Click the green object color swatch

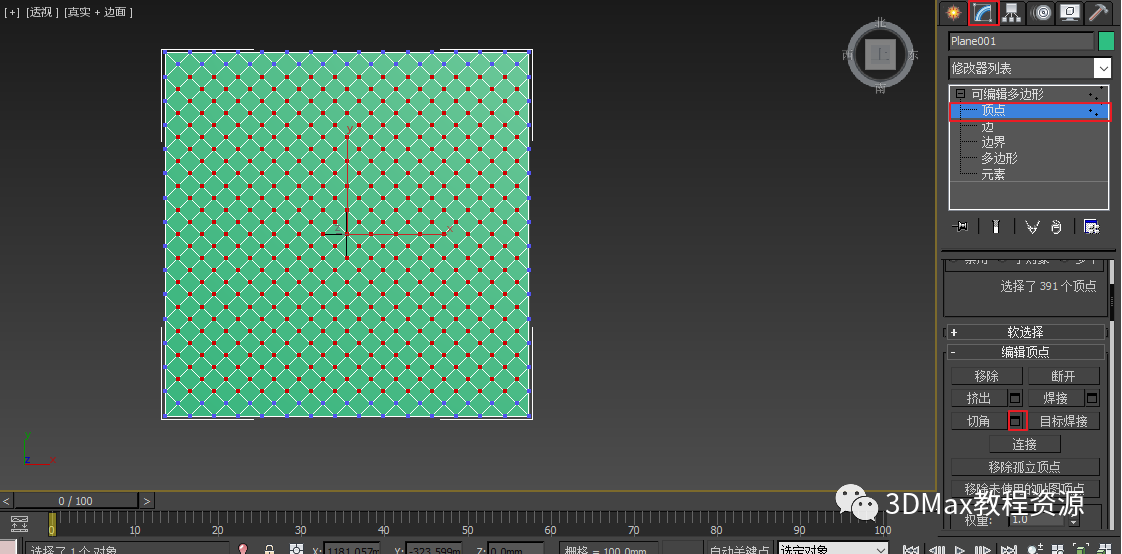click(x=1106, y=42)
